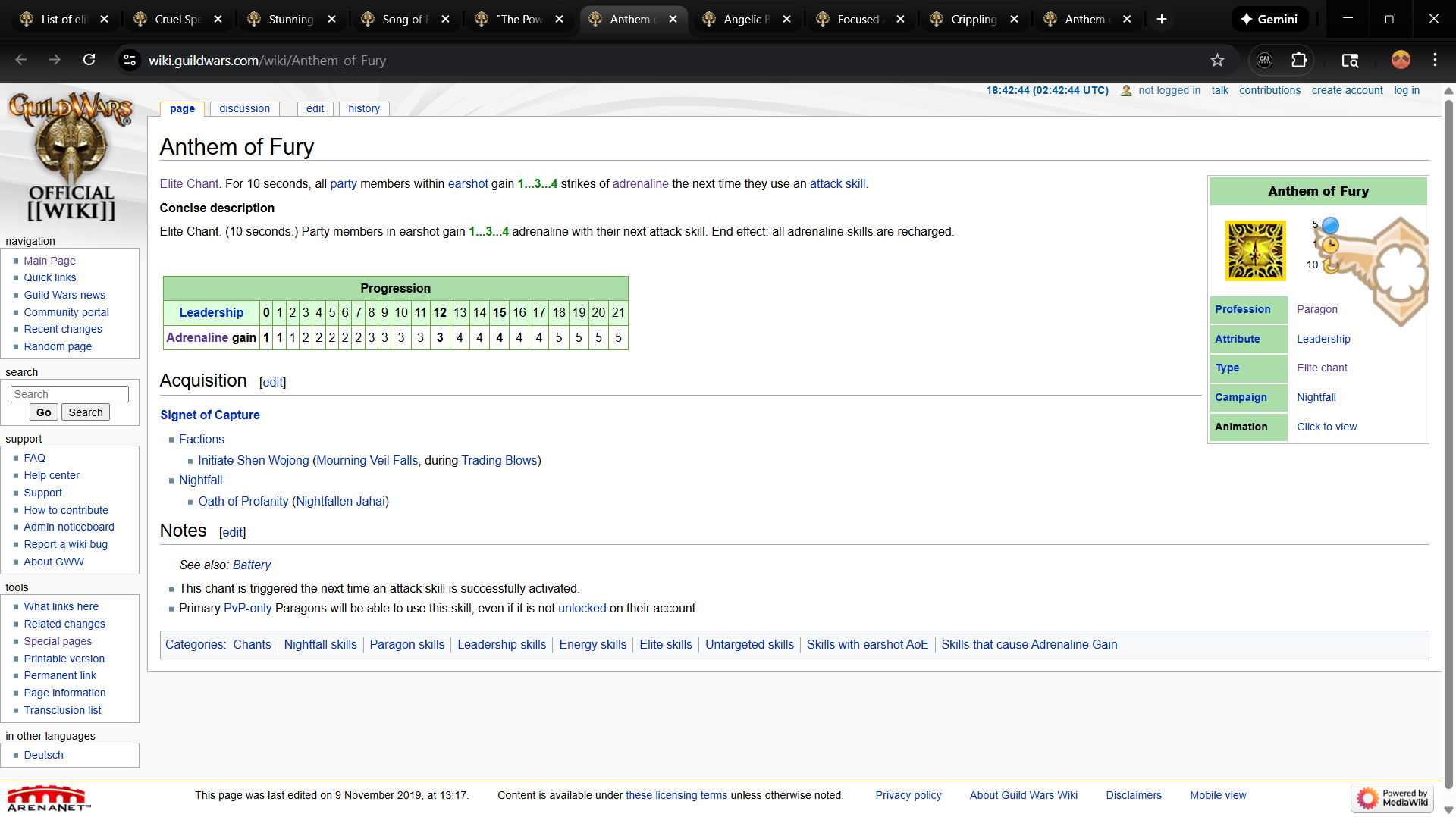Click the Powered by MediaWiki badge
The image size is (1456, 817).
tap(1392, 797)
